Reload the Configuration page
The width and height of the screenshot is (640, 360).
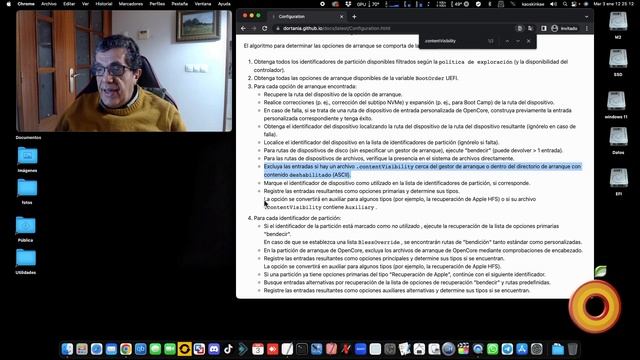[264, 29]
